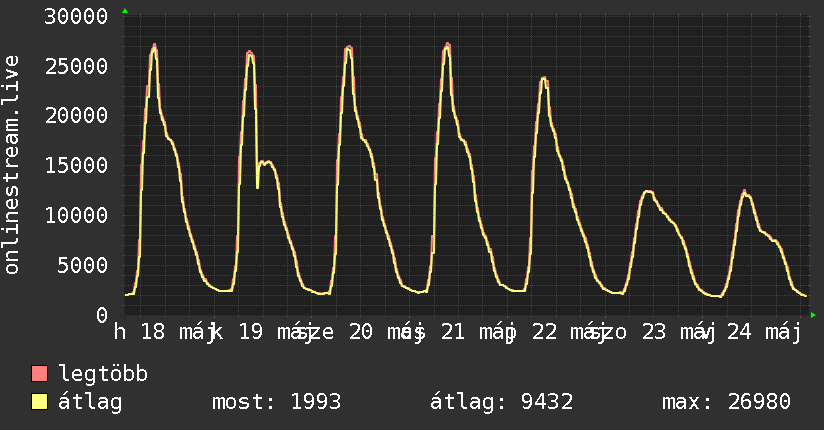Click the 5000 y-axis label
Screen dimensions: 824x430
point(83,265)
